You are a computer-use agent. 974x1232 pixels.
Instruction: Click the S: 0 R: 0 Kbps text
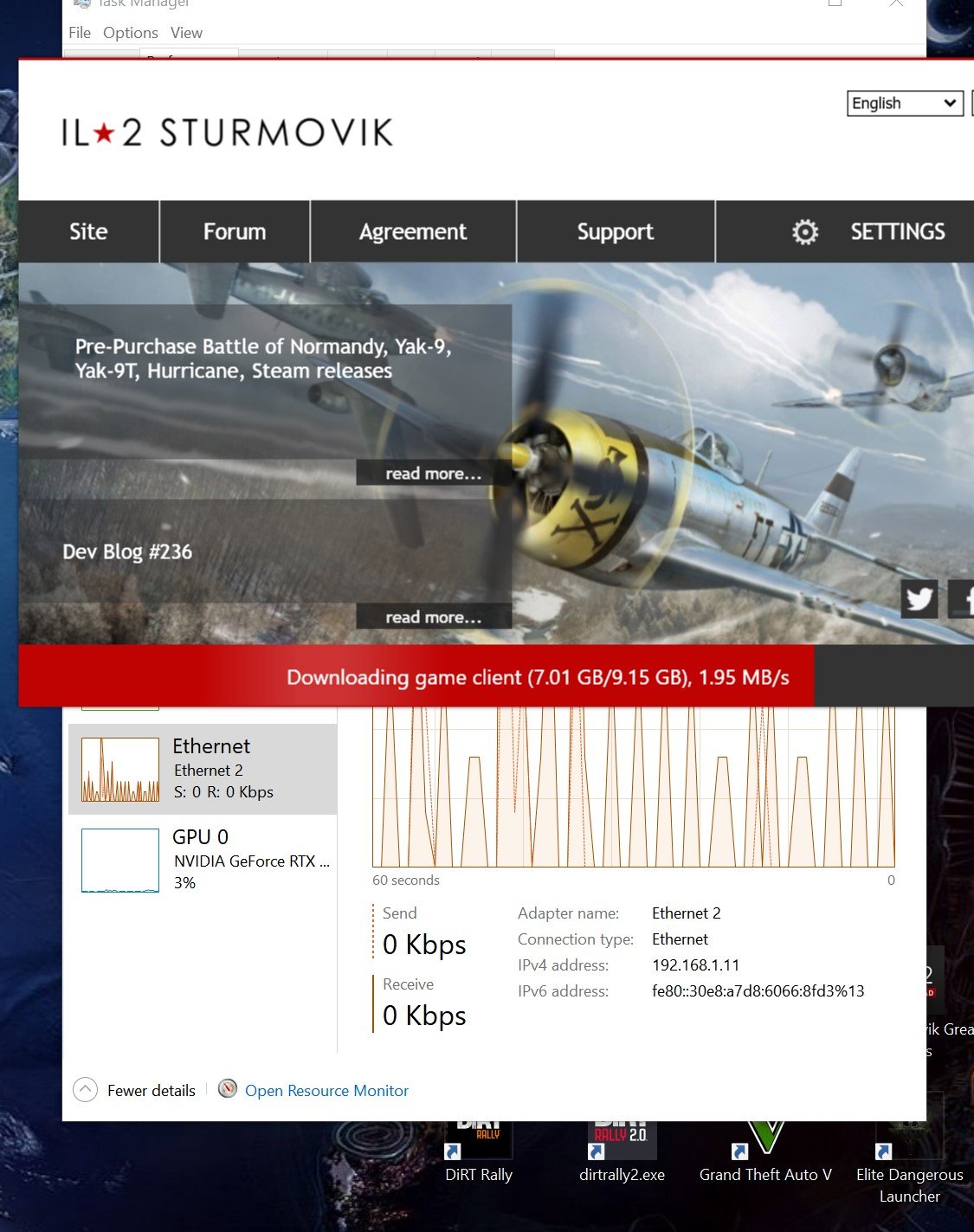[223, 792]
